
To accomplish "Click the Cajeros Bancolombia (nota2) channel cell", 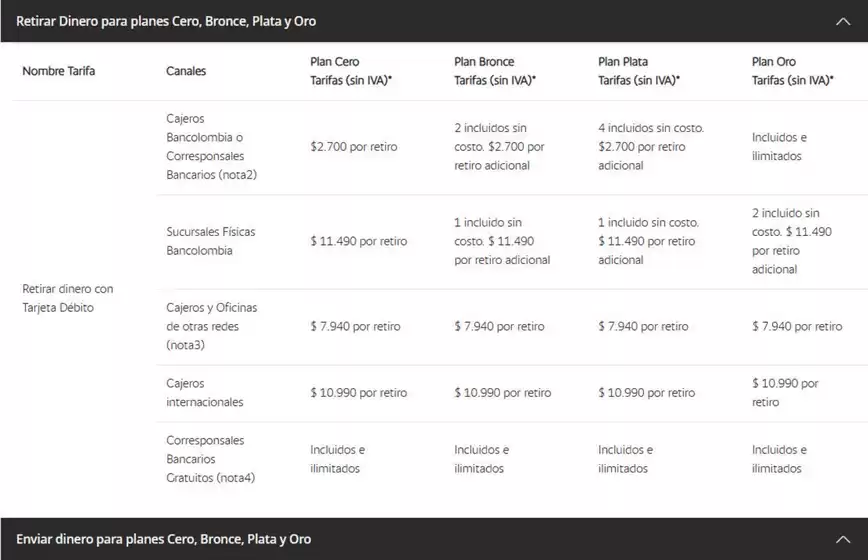I will click(205, 147).
